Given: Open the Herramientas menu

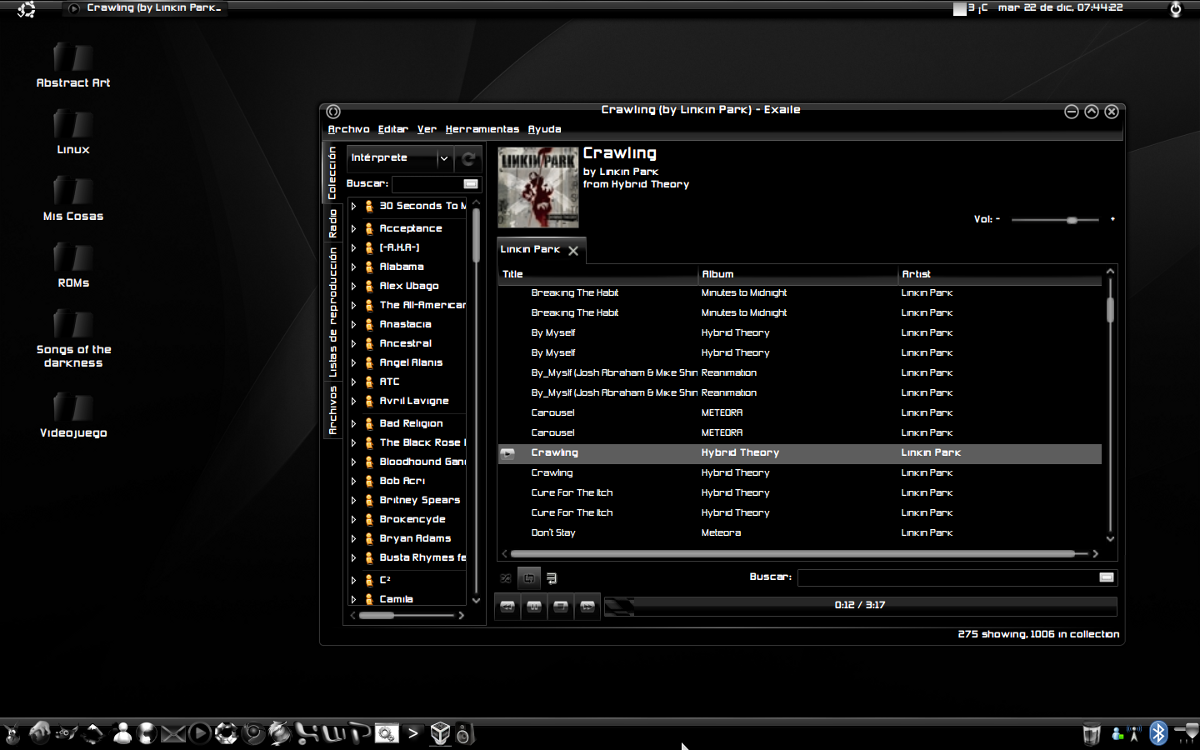Looking at the screenshot, I should coord(482,129).
